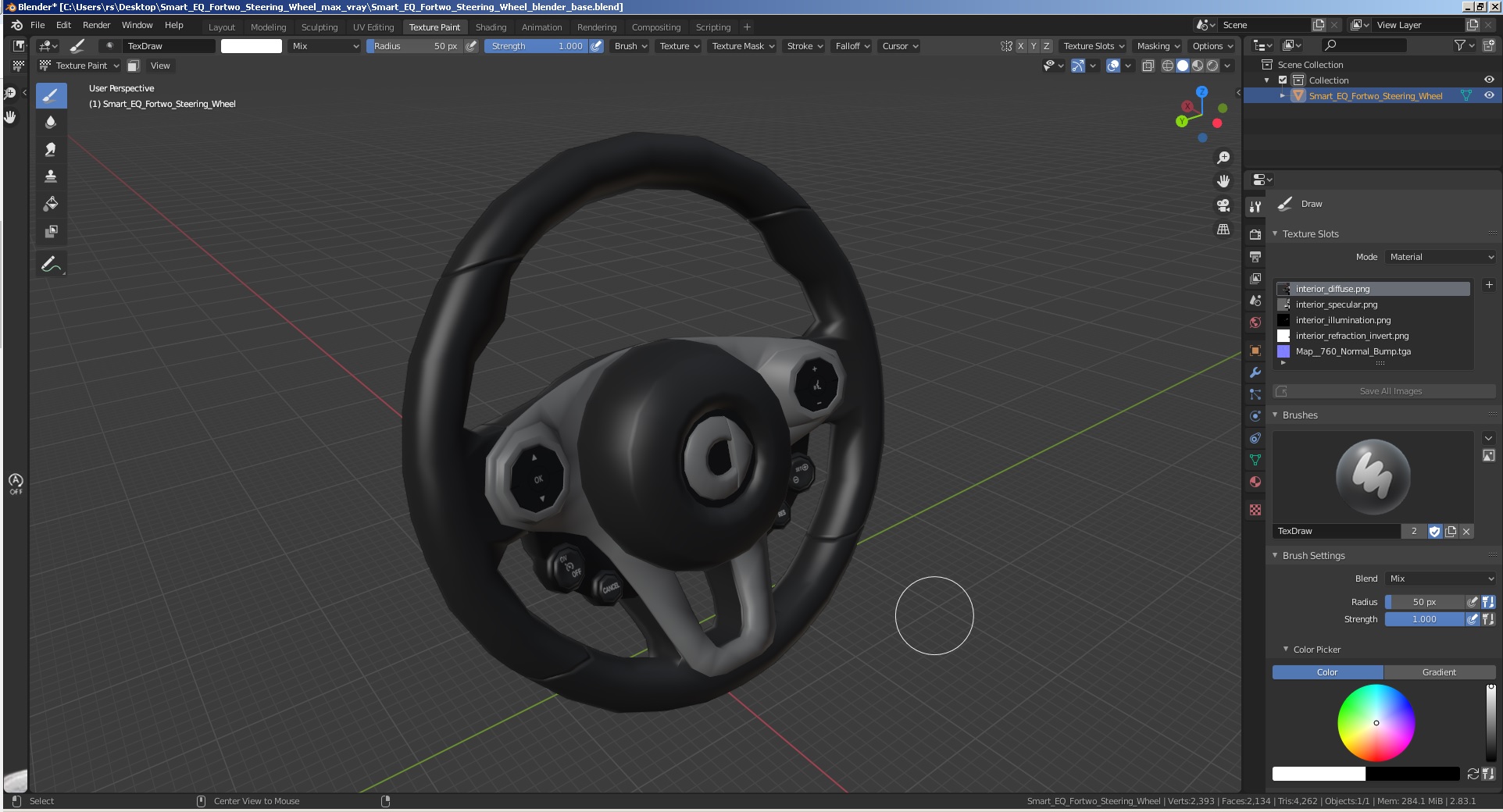The width and height of the screenshot is (1503, 812).
Task: Open Render properties tab
Action: (x=1255, y=234)
